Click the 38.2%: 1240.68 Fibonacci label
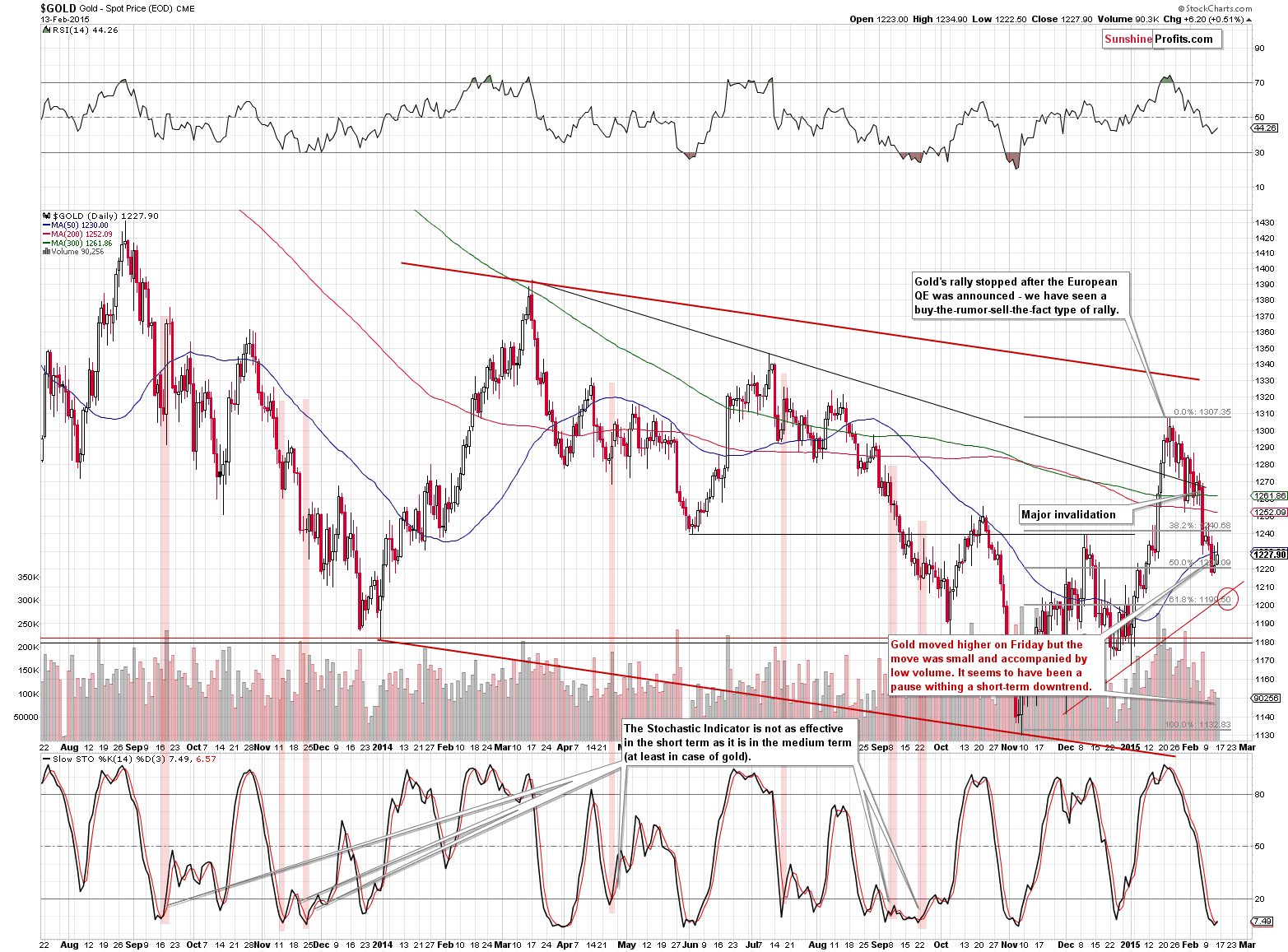 tap(1199, 525)
